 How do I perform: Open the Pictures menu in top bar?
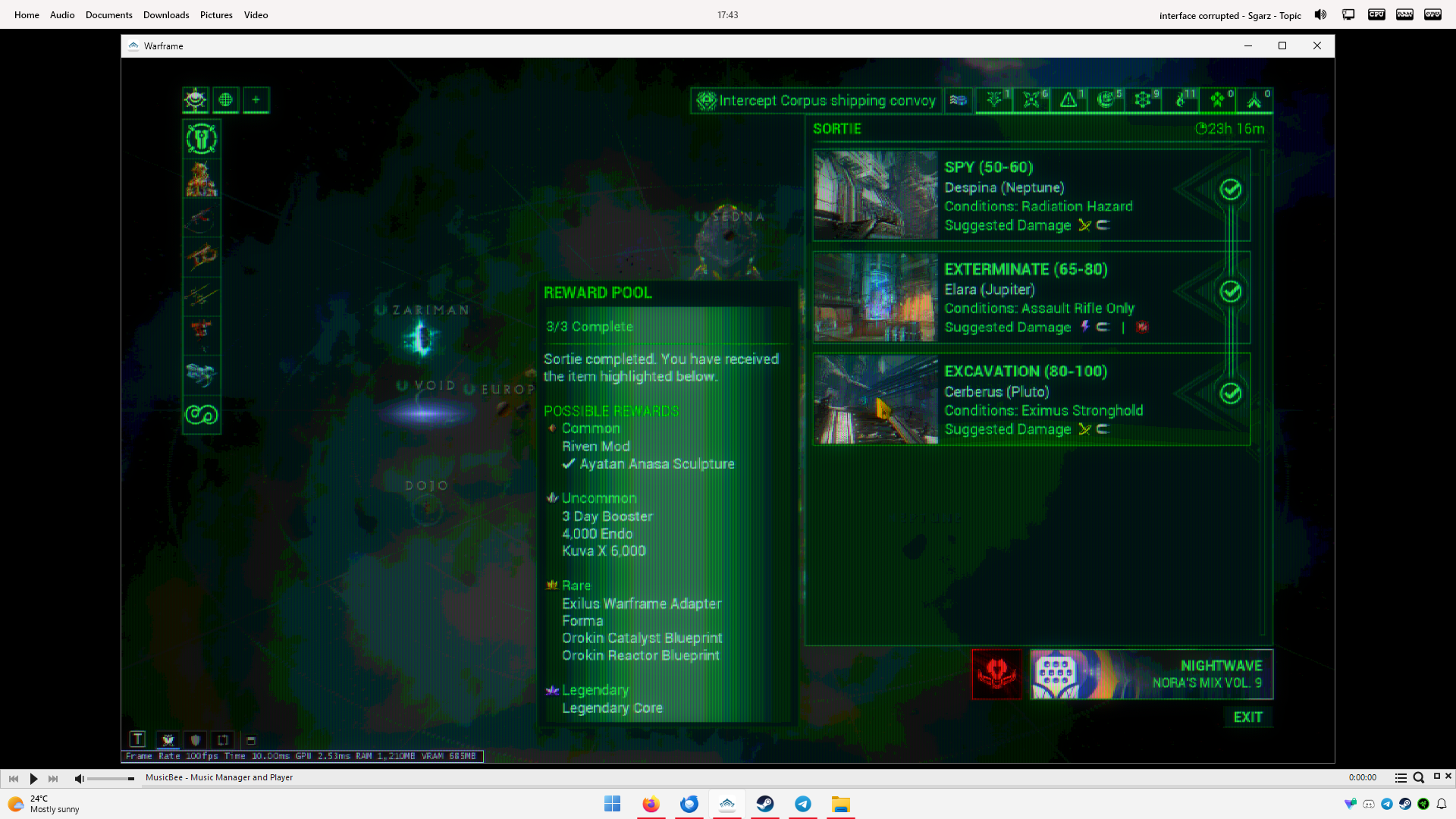pos(216,15)
